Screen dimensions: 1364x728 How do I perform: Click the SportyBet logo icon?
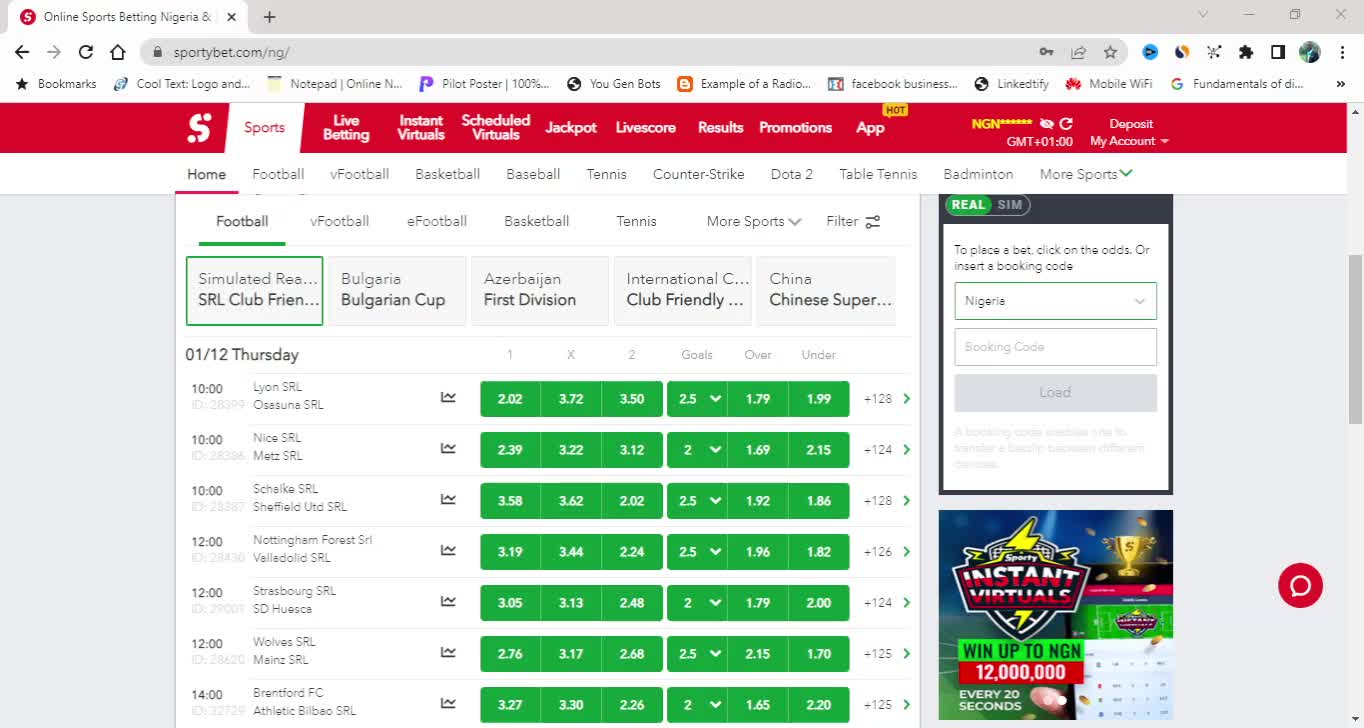click(199, 128)
